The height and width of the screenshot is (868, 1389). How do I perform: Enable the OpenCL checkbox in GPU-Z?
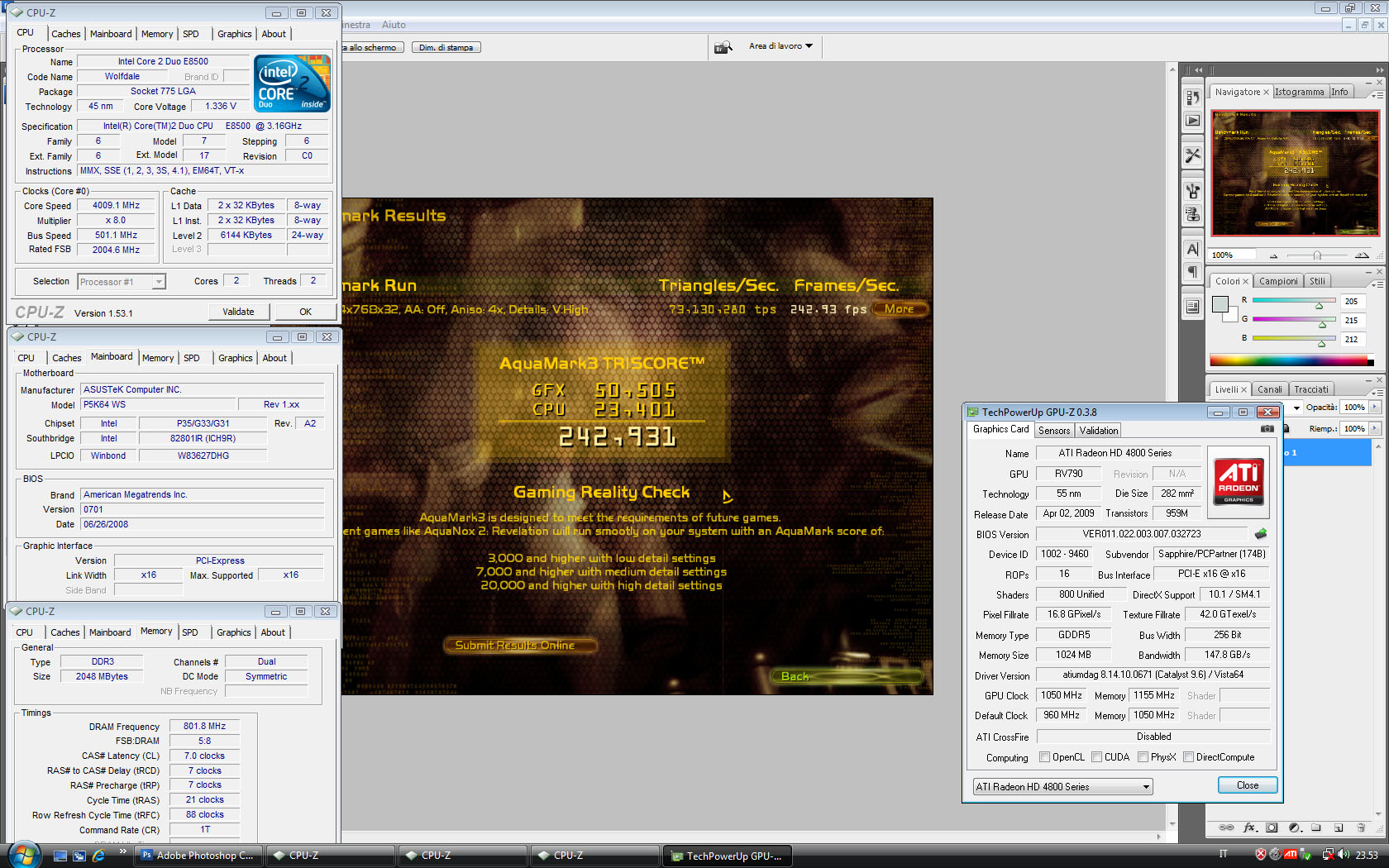pos(1044,757)
